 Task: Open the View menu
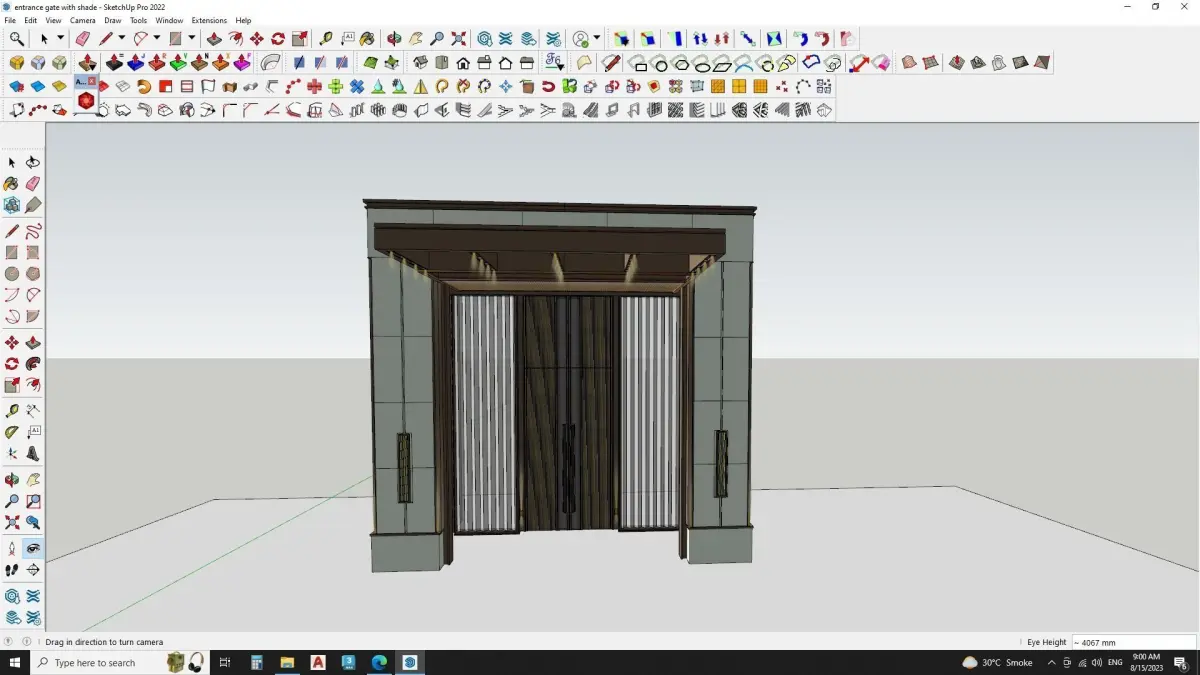pyautogui.click(x=53, y=20)
